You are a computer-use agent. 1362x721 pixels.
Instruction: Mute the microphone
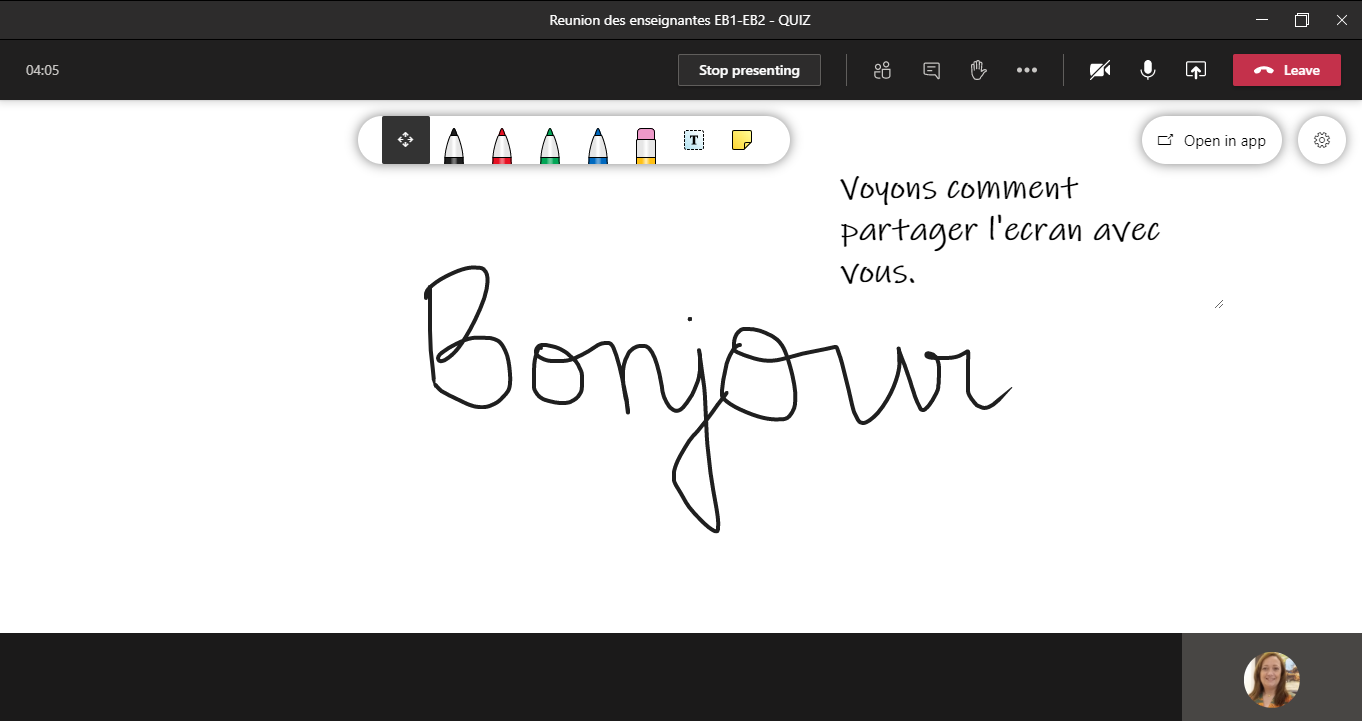pos(1148,70)
